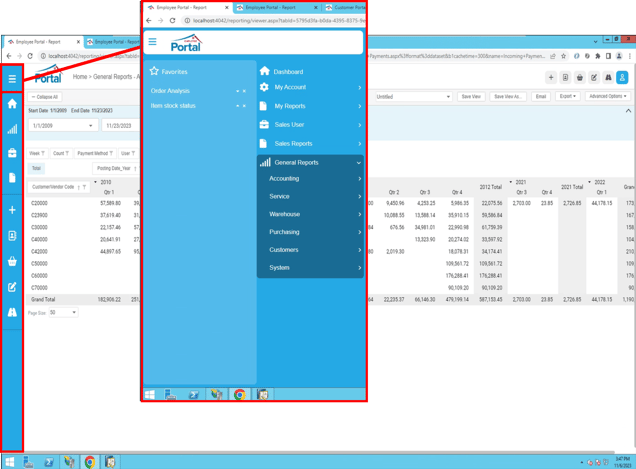The image size is (636, 469).
Task: Expand the Accounting submenu
Action: (310, 179)
